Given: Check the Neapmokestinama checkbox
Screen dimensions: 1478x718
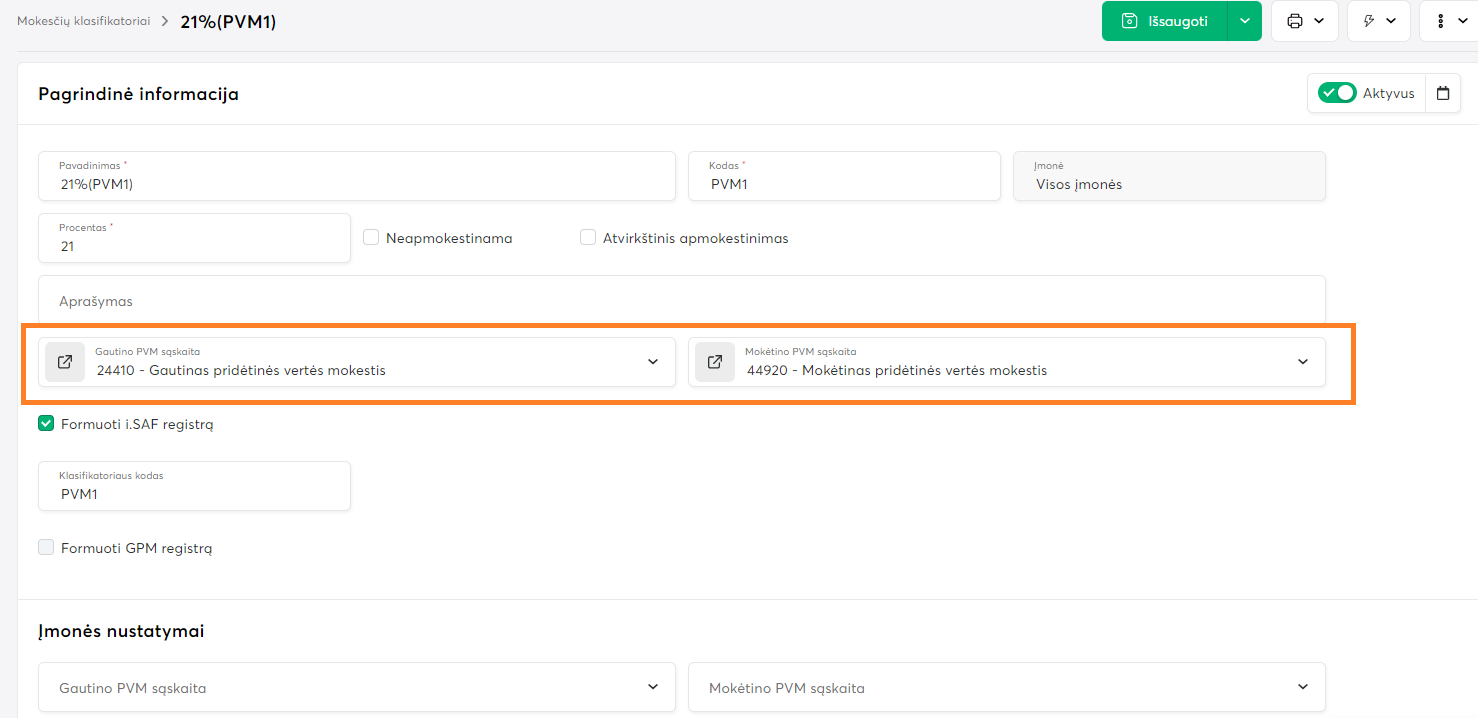Looking at the screenshot, I should pyautogui.click(x=371, y=238).
